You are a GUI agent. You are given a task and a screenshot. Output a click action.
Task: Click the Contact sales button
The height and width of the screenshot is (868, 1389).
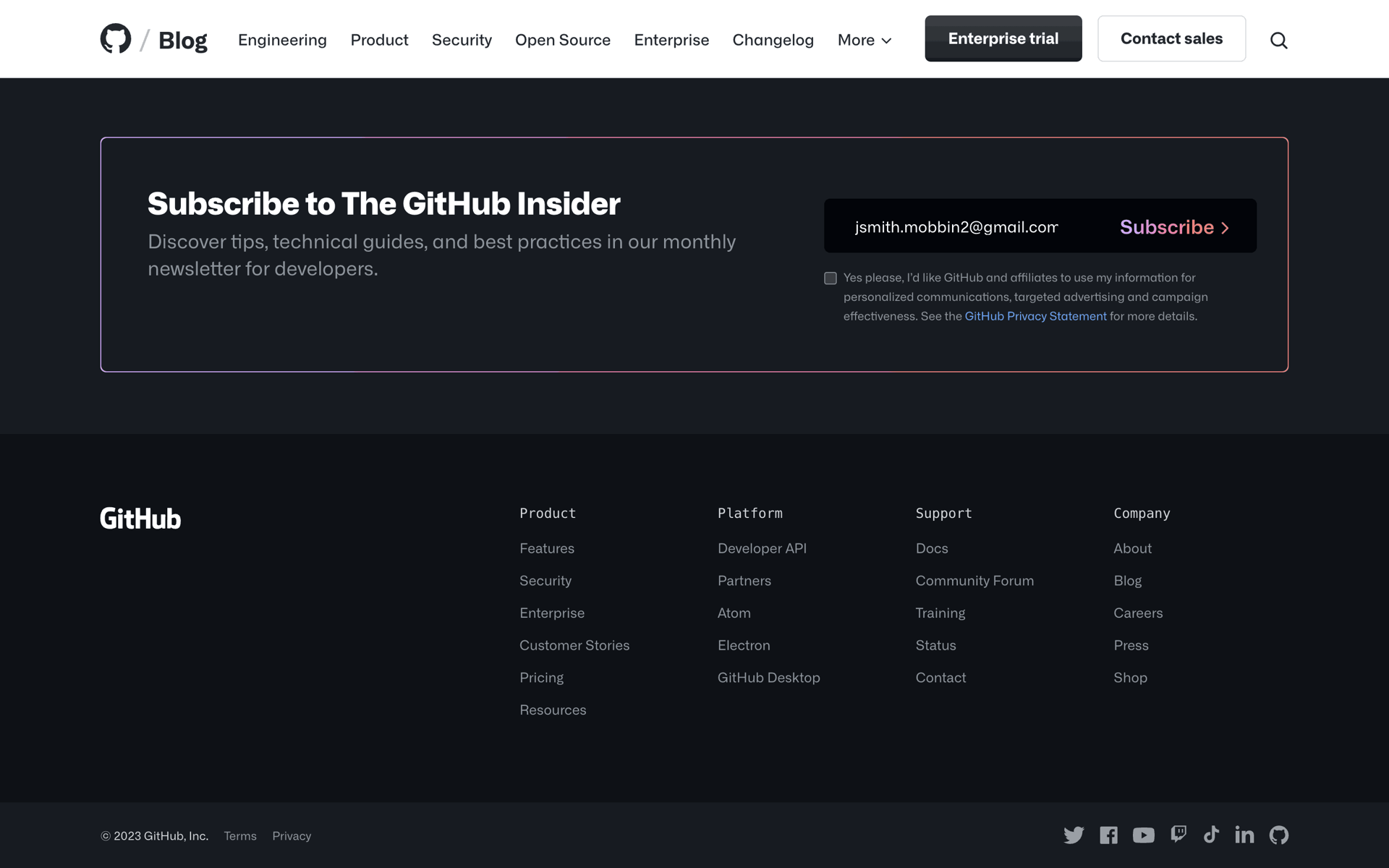click(1171, 38)
